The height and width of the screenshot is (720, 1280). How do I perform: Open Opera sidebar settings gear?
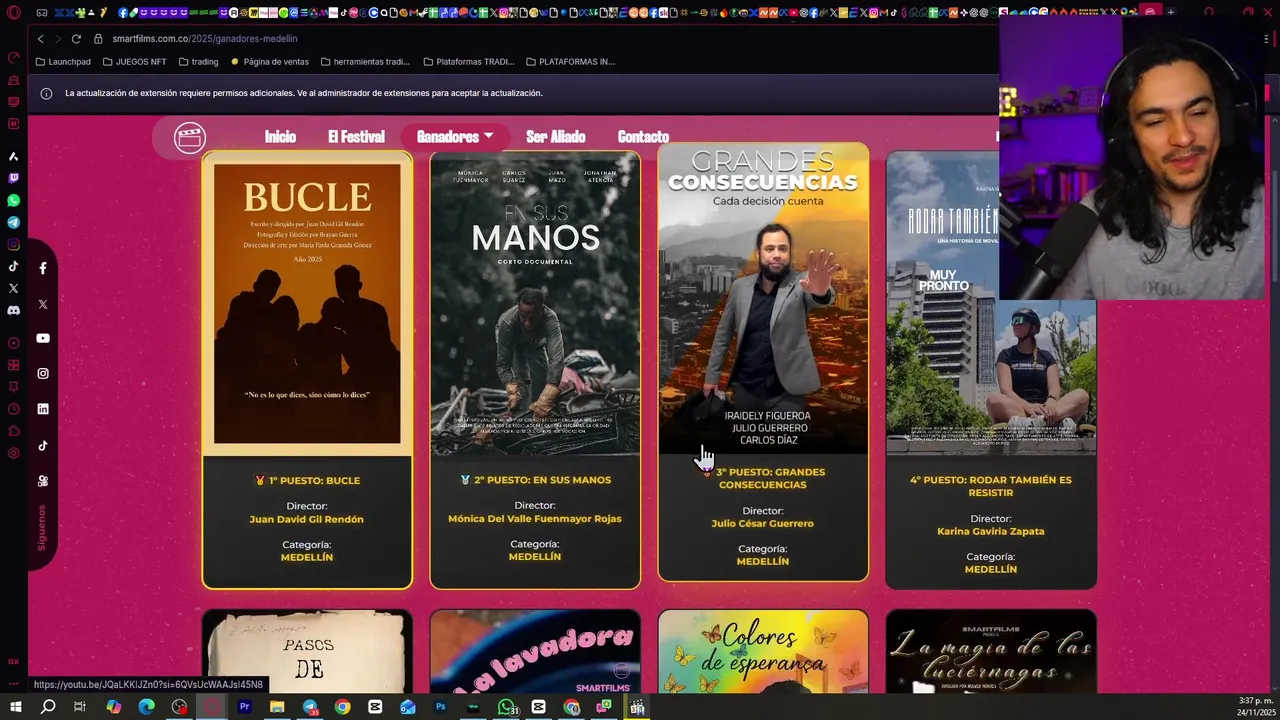(x=13, y=453)
